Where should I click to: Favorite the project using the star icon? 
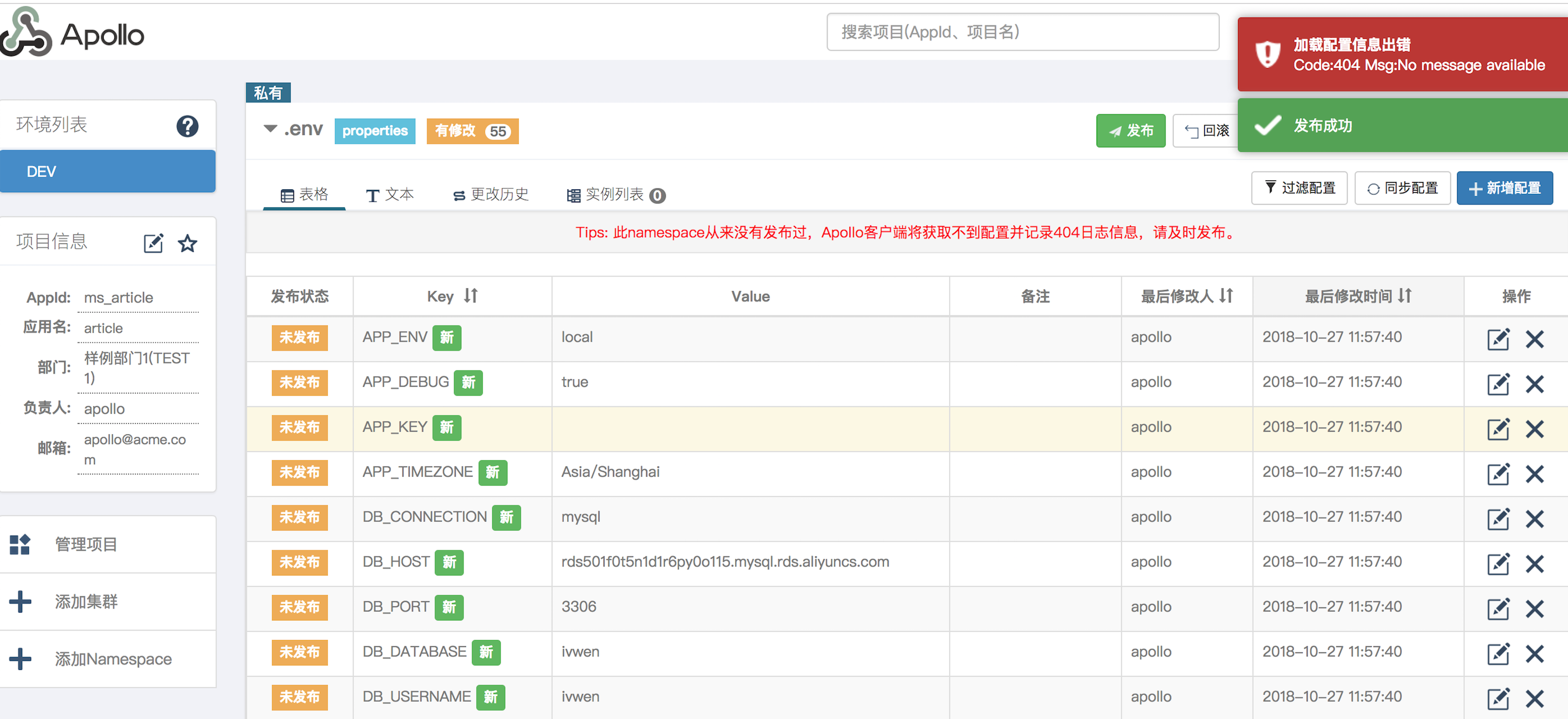coord(188,243)
